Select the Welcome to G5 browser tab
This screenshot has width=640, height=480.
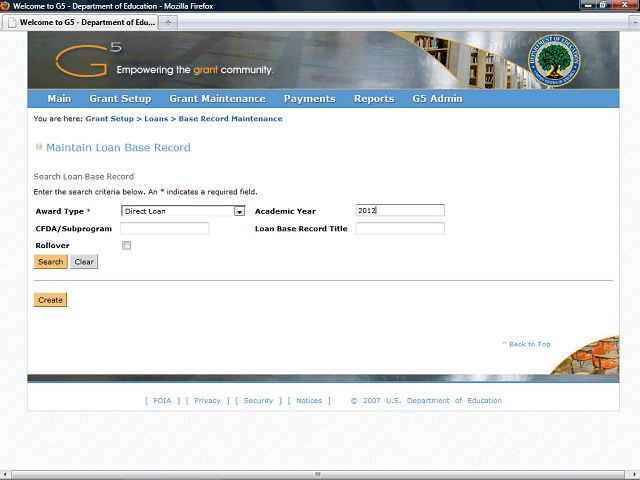click(80, 22)
